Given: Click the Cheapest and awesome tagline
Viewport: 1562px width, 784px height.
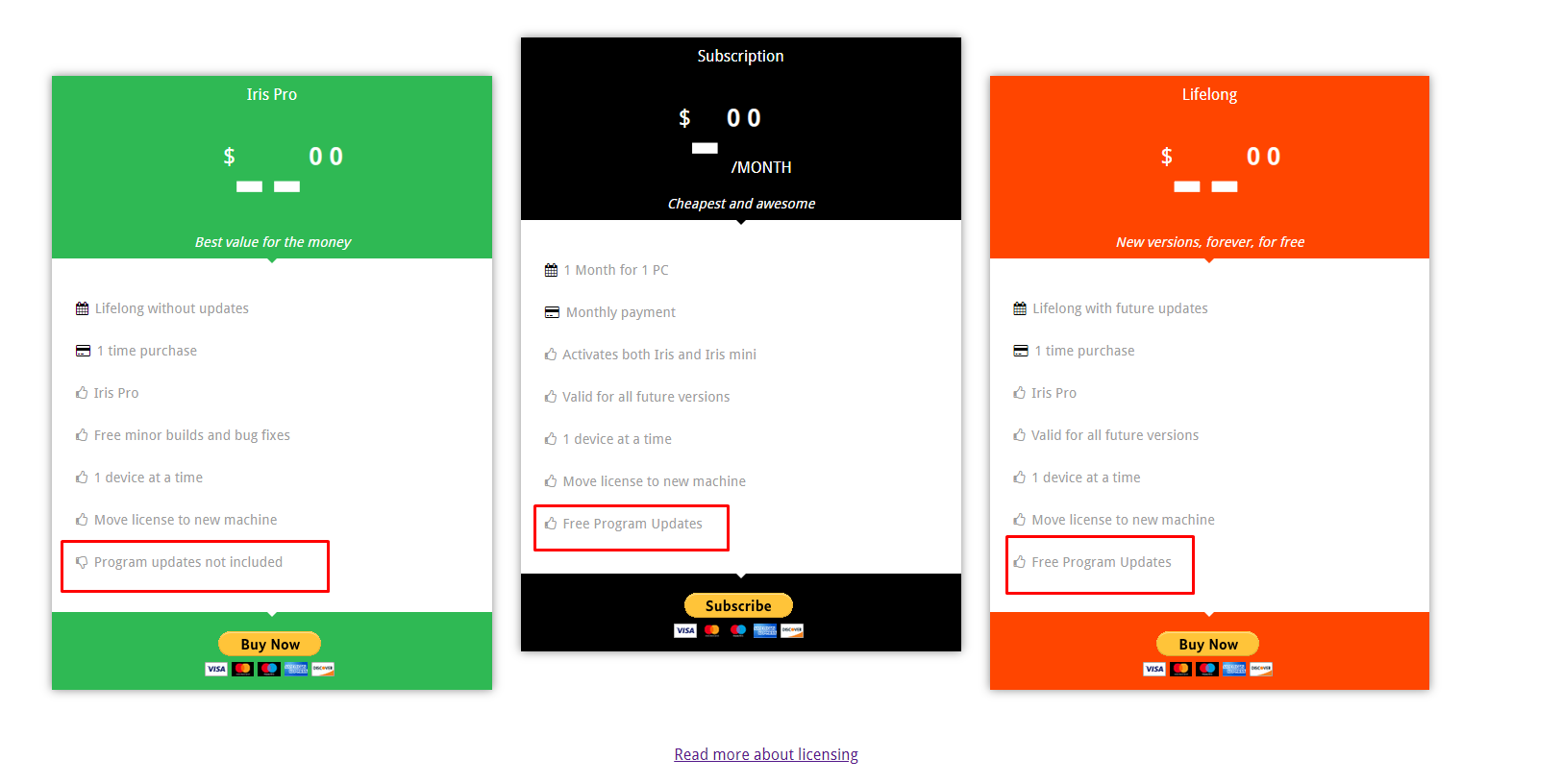Looking at the screenshot, I should coord(741,204).
